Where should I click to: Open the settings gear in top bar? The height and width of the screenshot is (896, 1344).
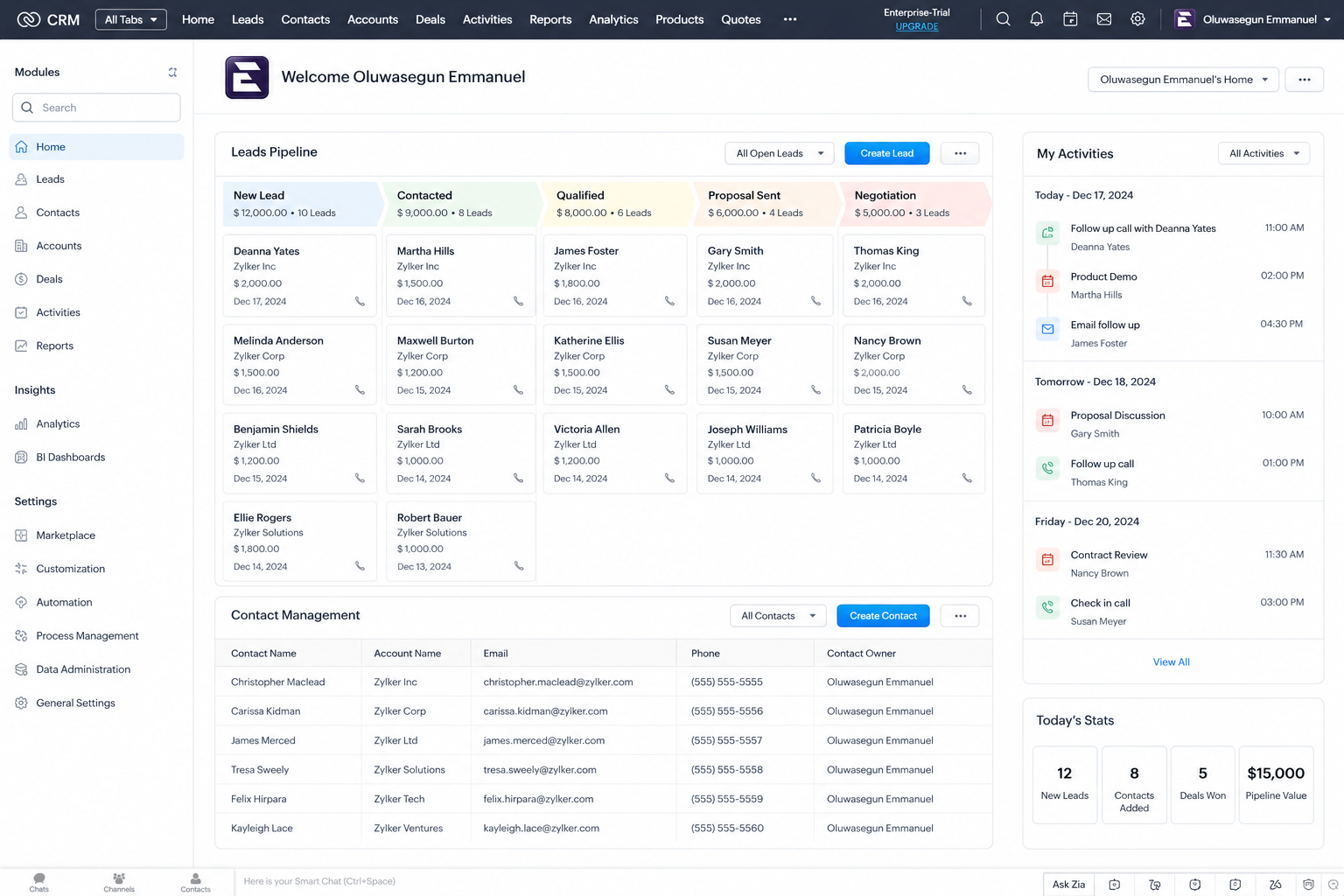(1137, 19)
